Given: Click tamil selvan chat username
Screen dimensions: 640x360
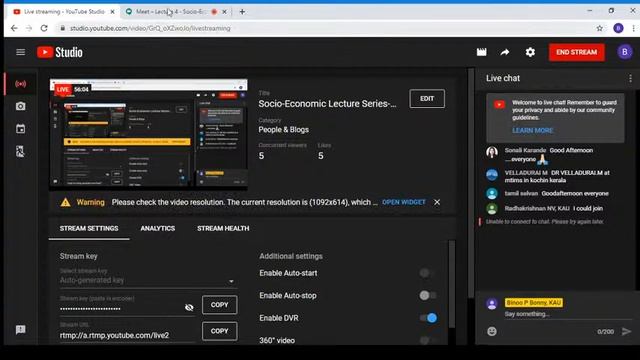Looking at the screenshot, I should tap(521, 193).
